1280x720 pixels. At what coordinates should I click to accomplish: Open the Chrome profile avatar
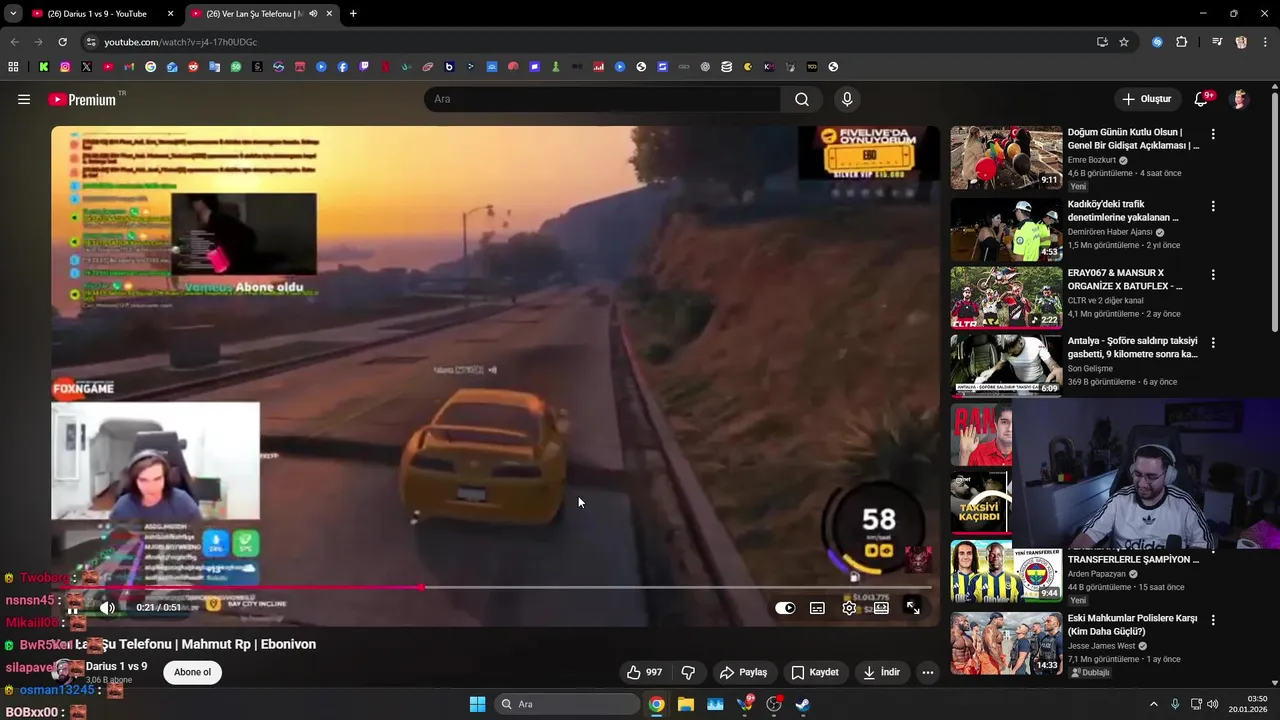(x=1241, y=42)
